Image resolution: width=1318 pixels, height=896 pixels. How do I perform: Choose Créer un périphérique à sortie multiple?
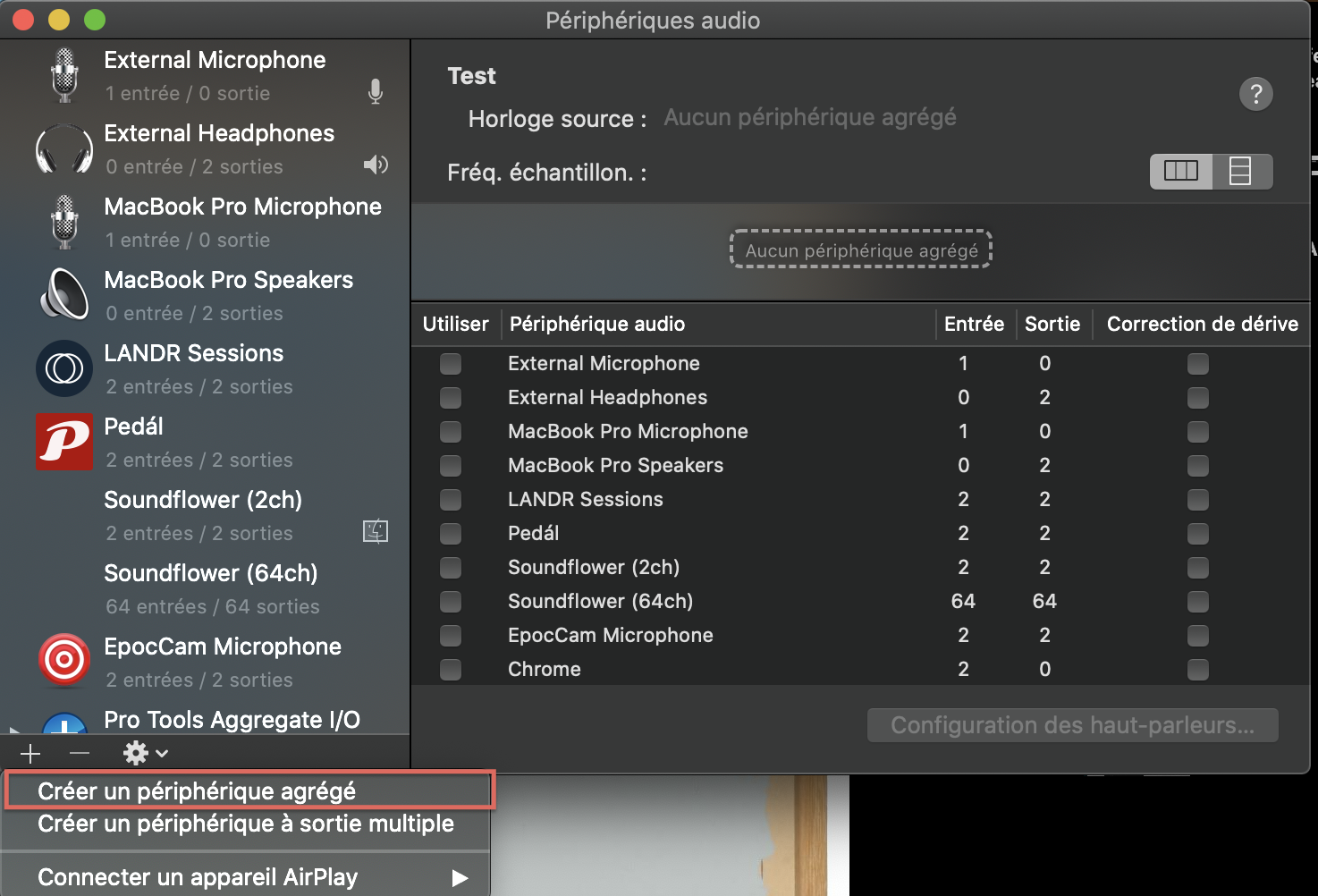tap(246, 824)
